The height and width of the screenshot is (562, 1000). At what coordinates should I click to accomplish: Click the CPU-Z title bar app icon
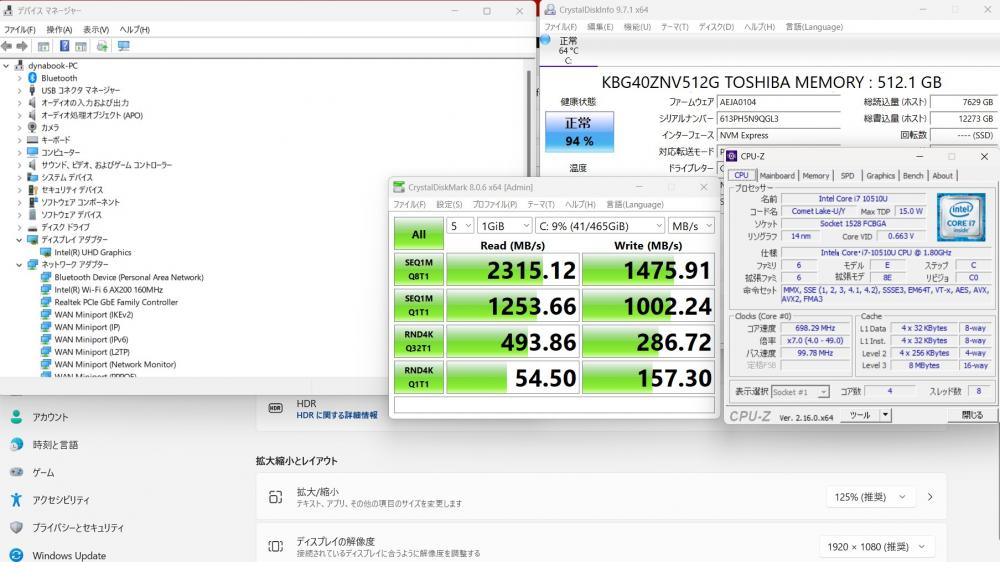[x=732, y=156]
